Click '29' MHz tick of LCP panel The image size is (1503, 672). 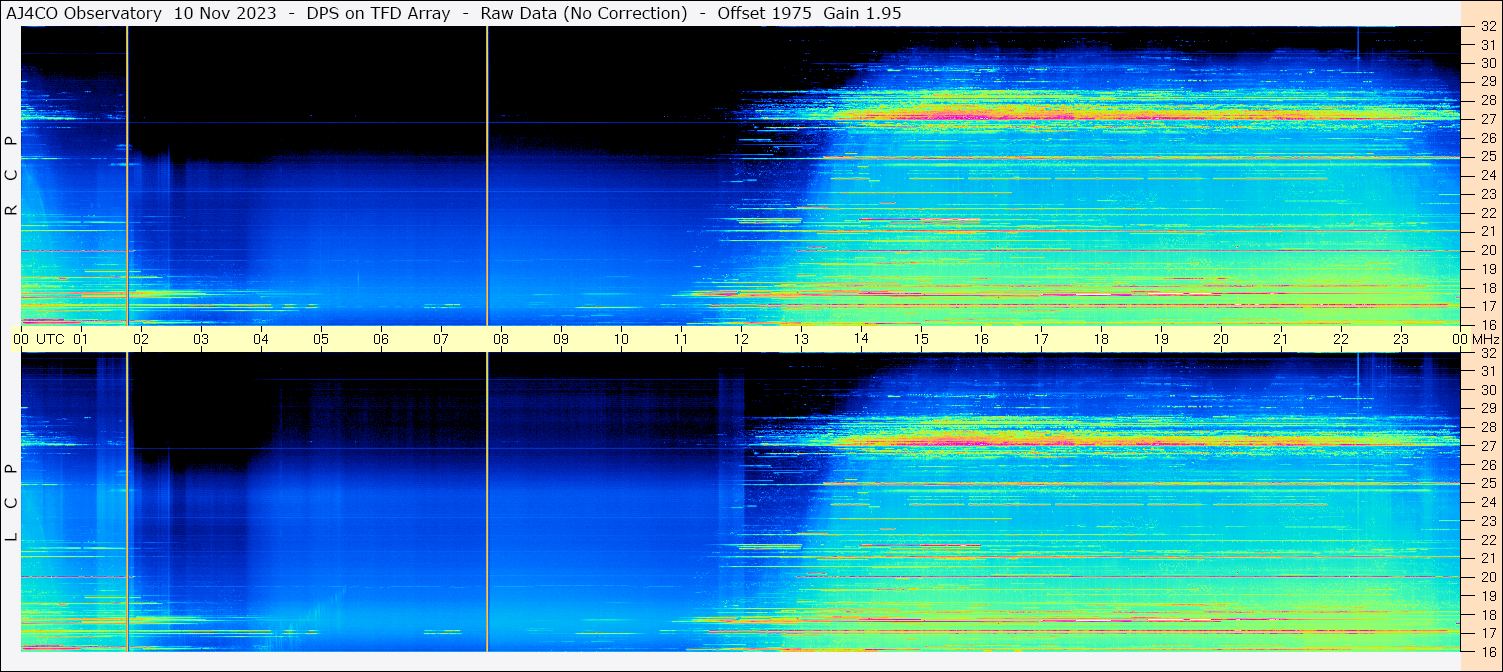(x=1487, y=409)
